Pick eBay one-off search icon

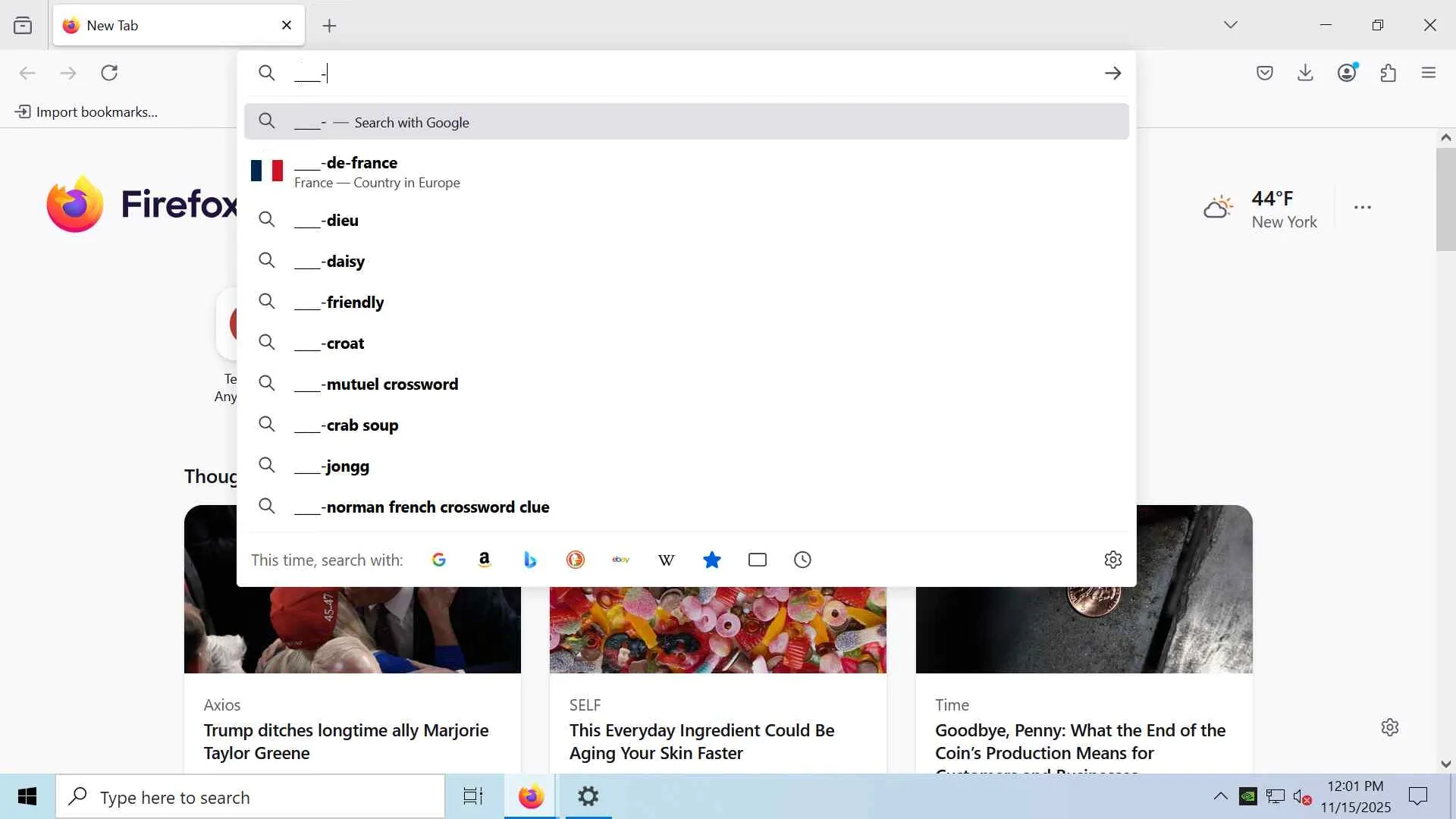click(621, 560)
